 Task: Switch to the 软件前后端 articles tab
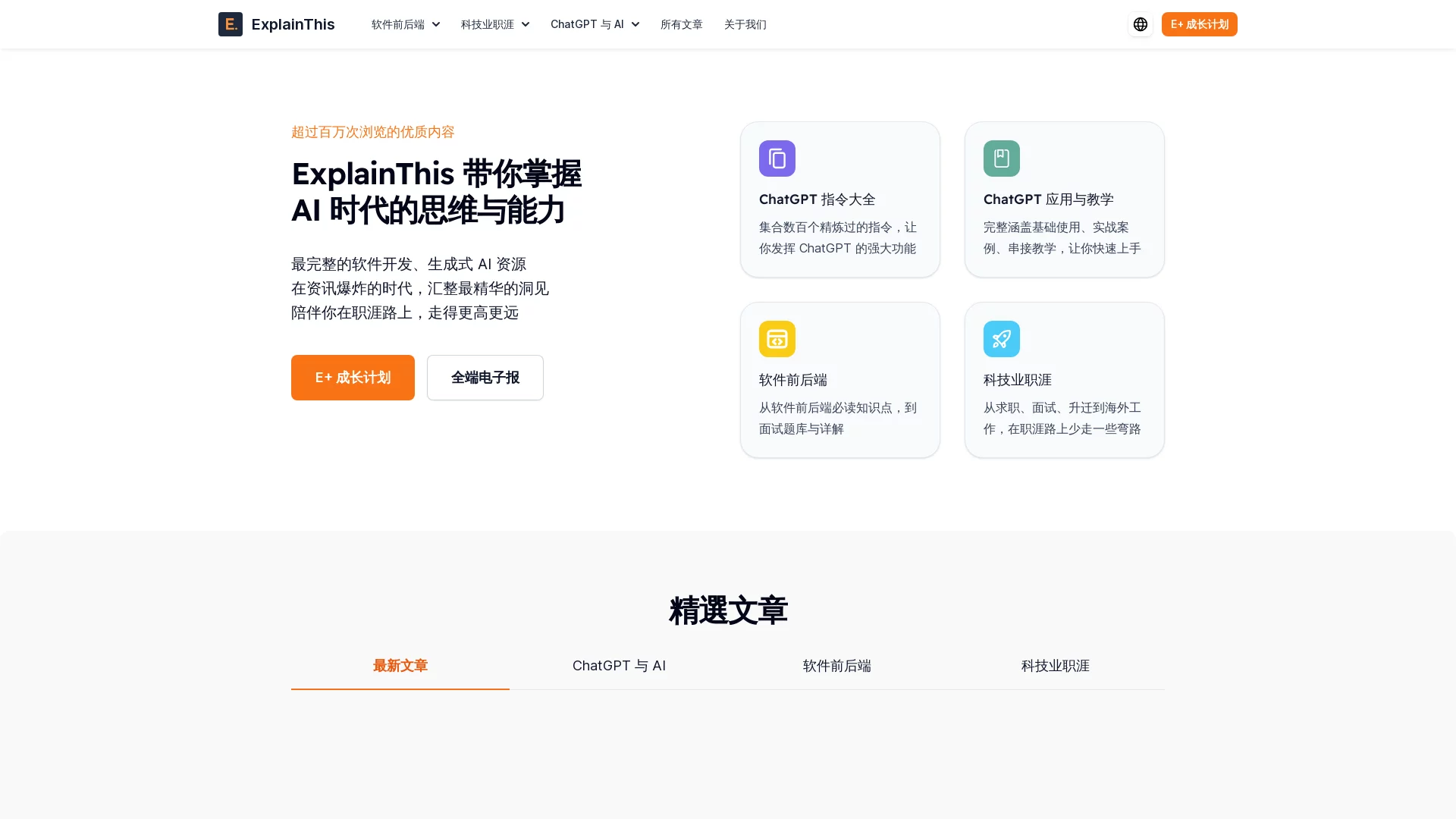coord(836,666)
